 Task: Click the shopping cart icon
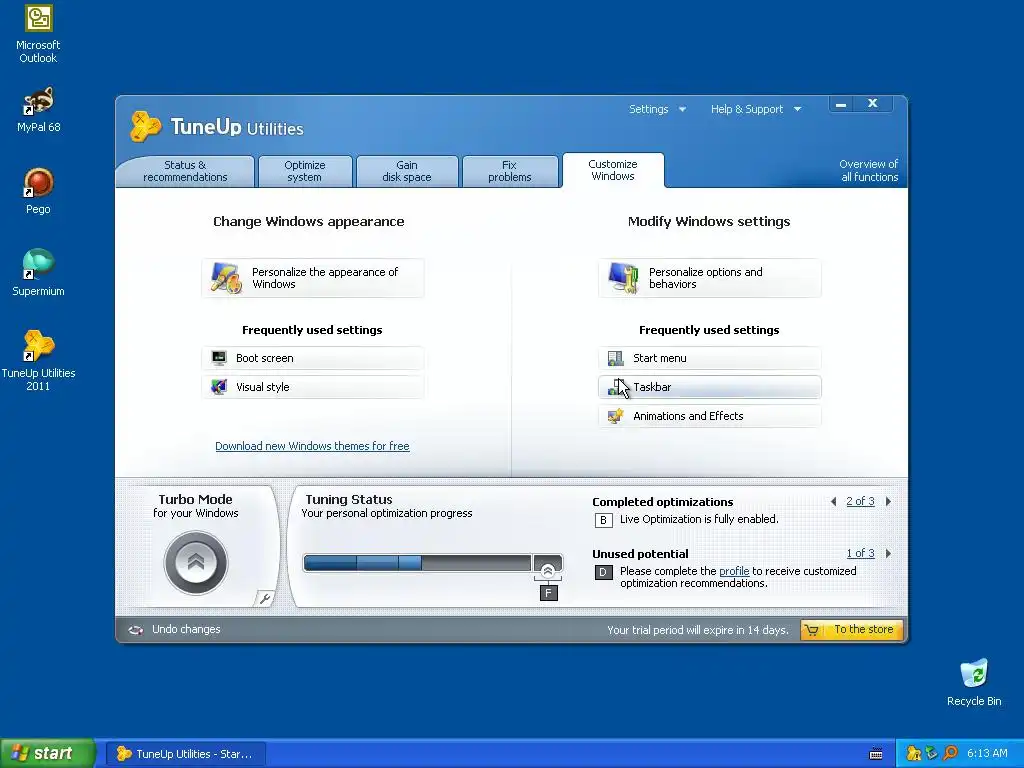[812, 630]
